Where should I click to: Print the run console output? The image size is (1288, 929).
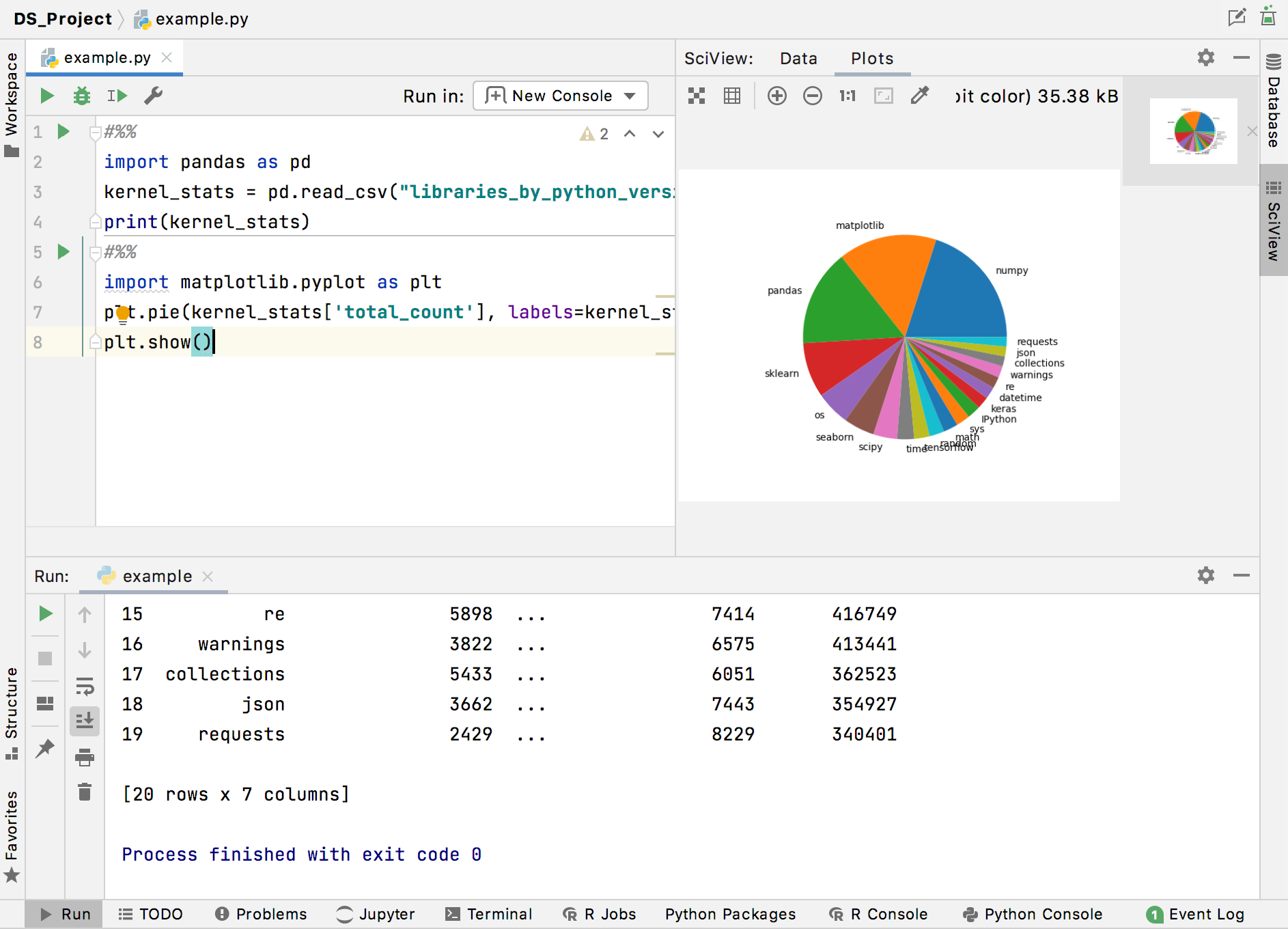pyautogui.click(x=85, y=758)
